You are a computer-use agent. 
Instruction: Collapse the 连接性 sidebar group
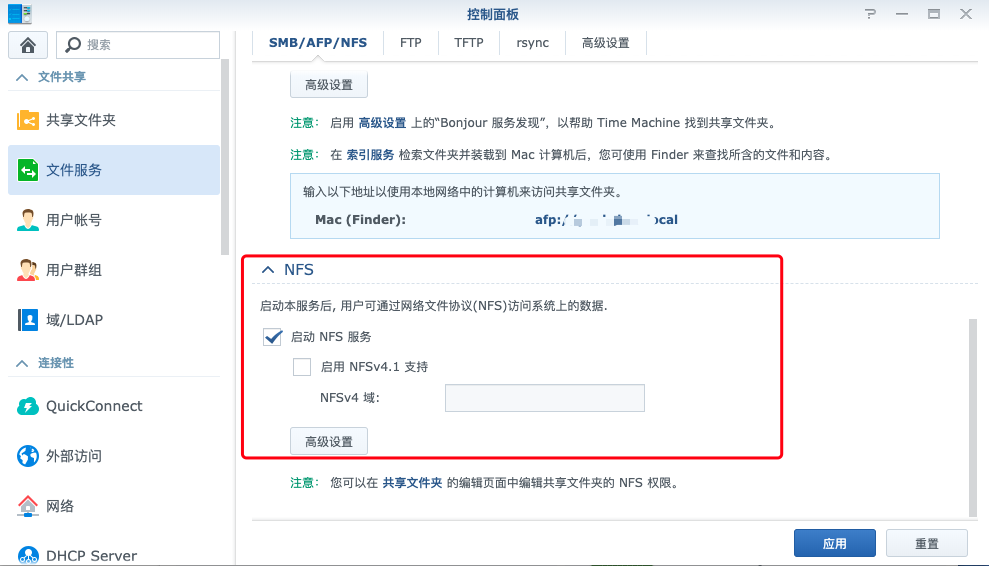pyautogui.click(x=22, y=363)
